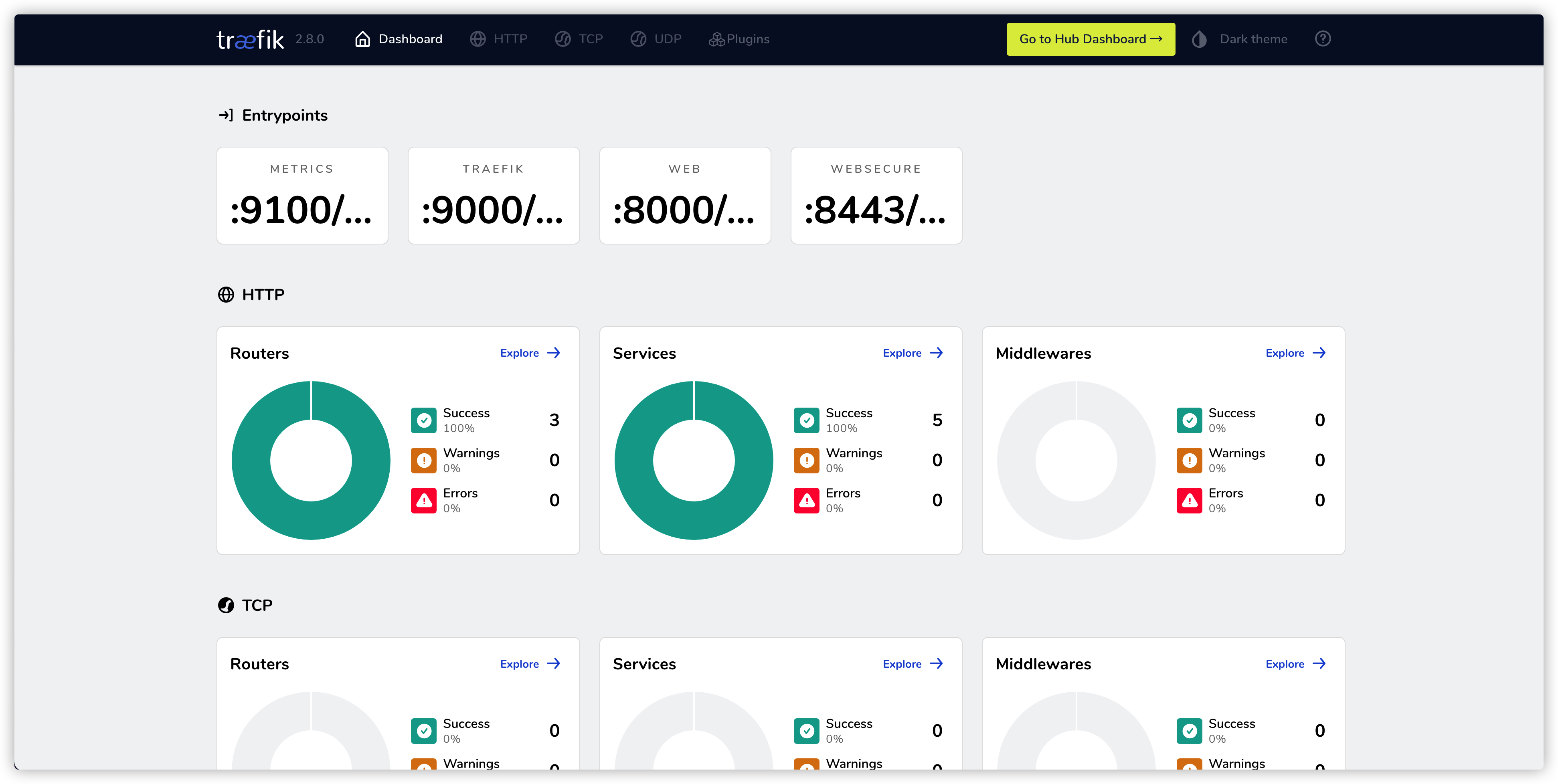1558x784 pixels.
Task: Select the WEBSECURE :8443 entrypoint card
Action: [876, 195]
